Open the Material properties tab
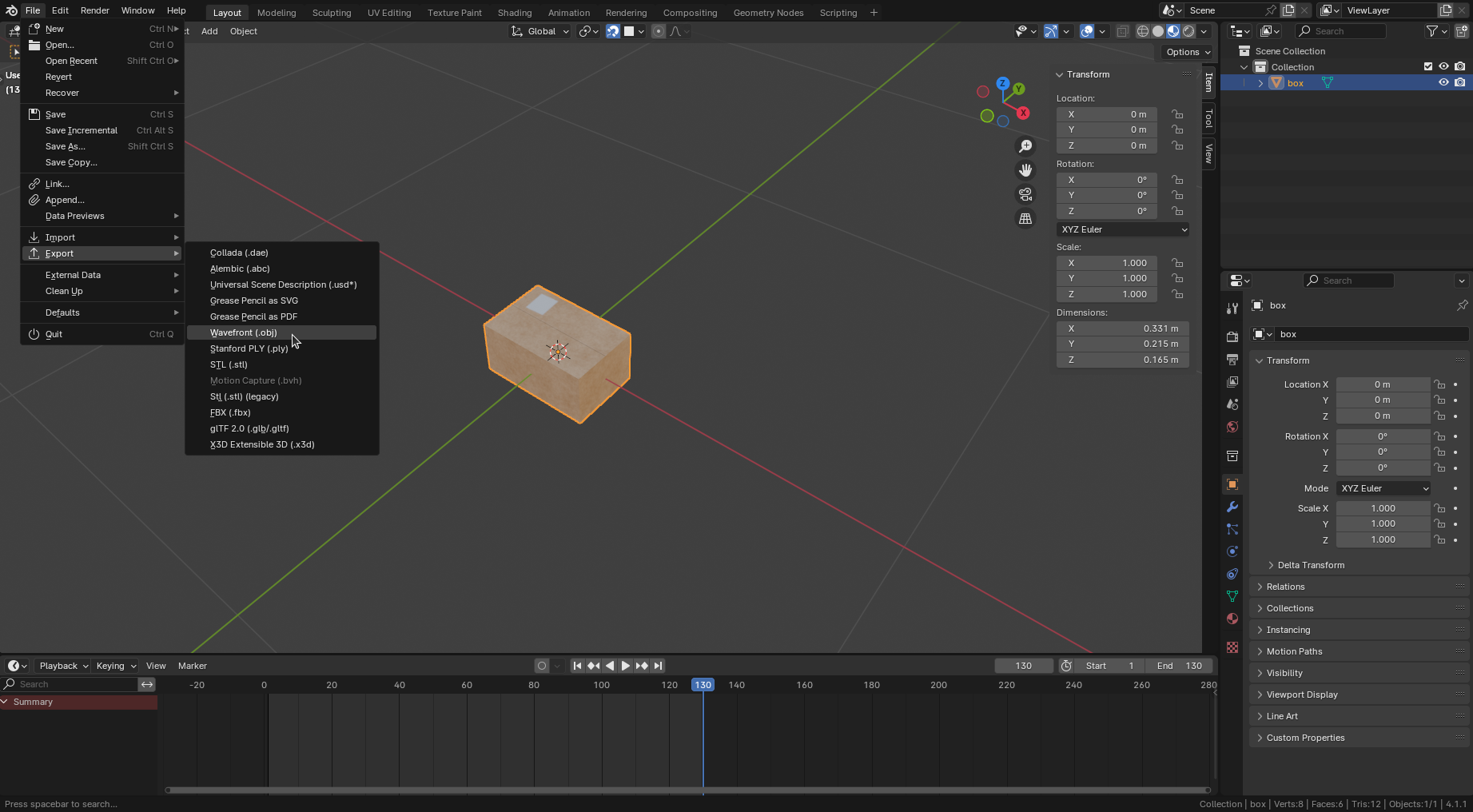Image resolution: width=1473 pixels, height=812 pixels. click(x=1232, y=619)
